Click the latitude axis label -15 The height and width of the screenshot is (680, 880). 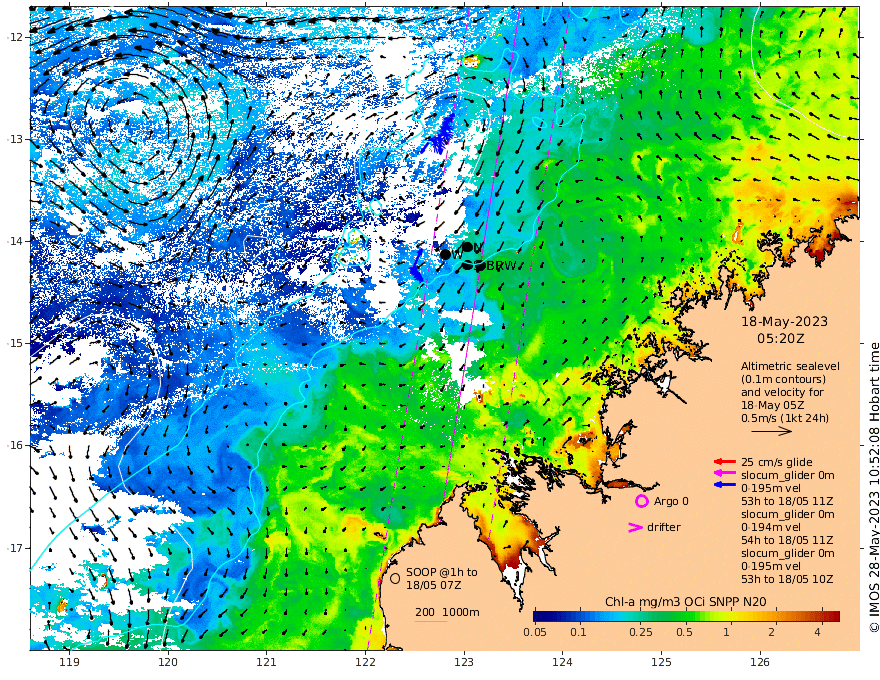click(15, 343)
